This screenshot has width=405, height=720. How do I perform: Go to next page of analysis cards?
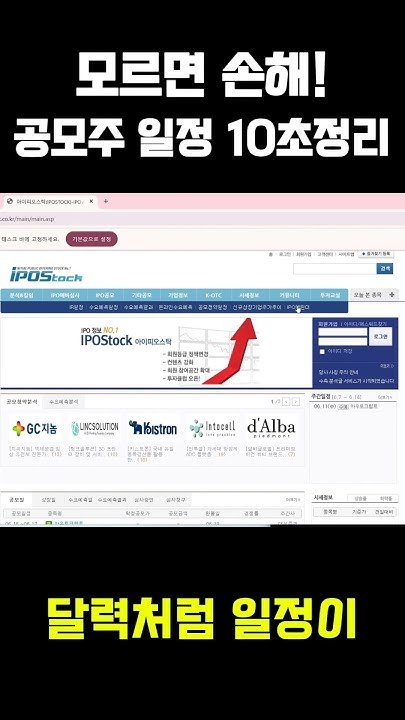[296, 402]
